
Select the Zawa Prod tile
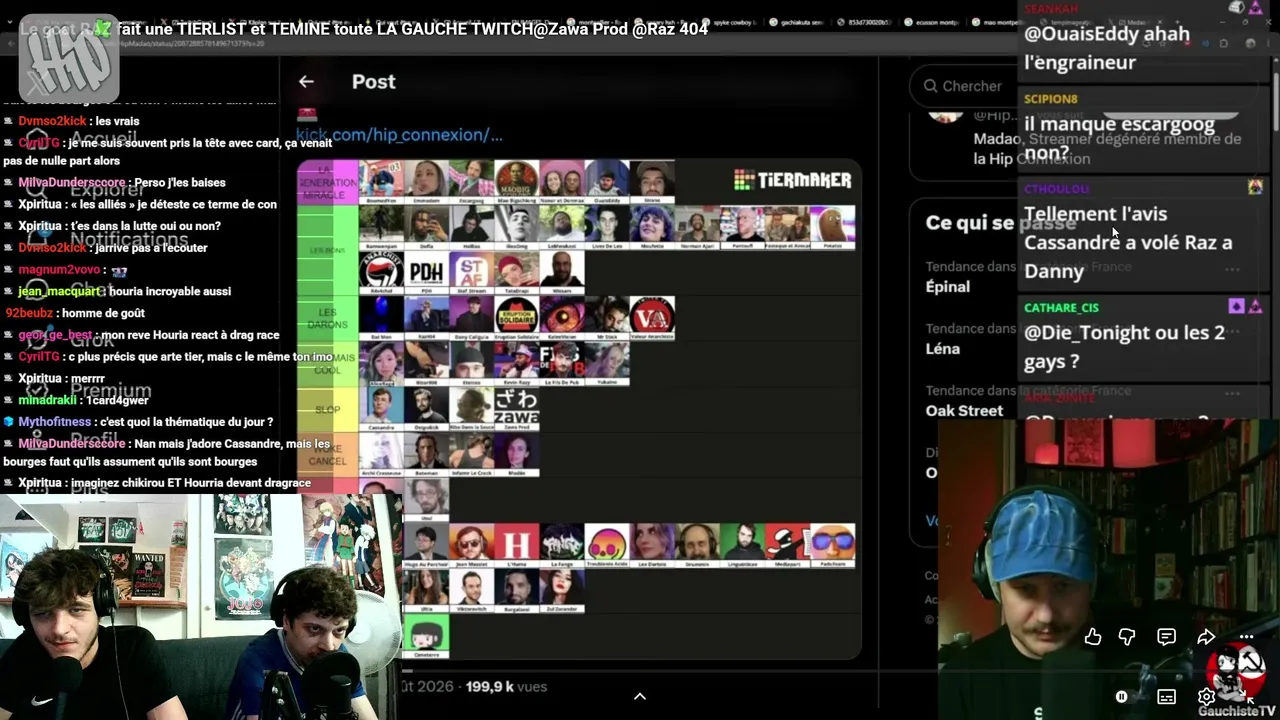click(x=516, y=409)
